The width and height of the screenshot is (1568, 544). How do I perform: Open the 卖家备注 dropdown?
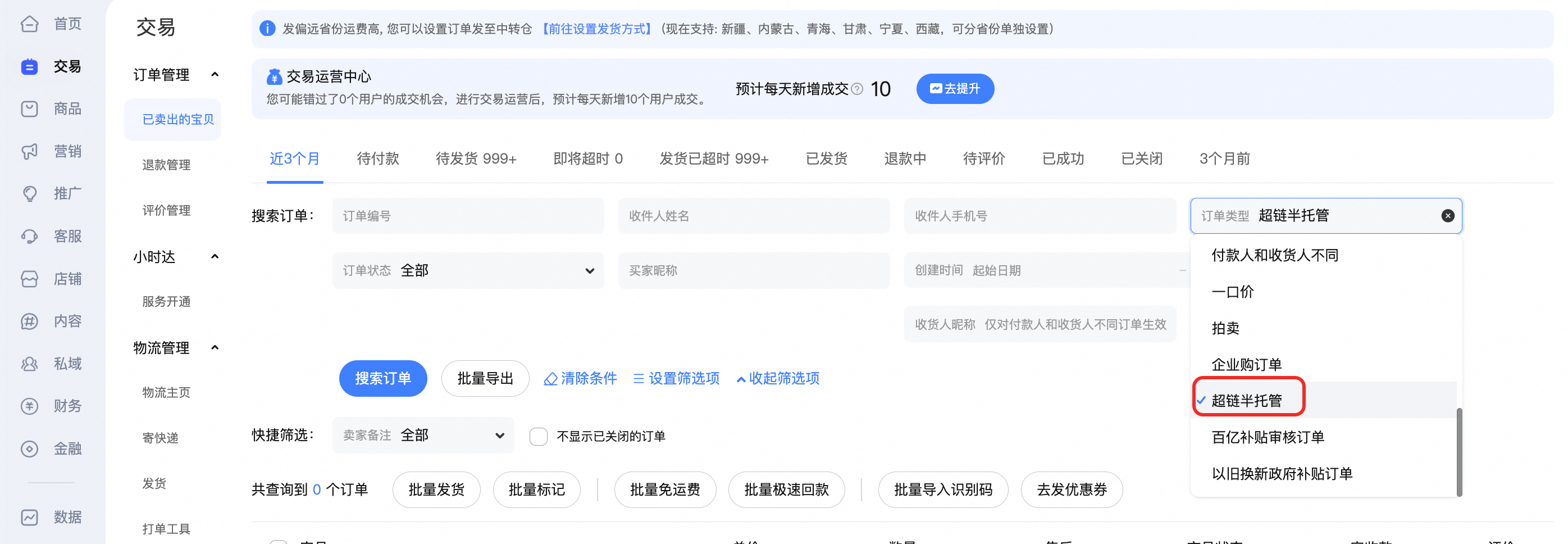(423, 435)
